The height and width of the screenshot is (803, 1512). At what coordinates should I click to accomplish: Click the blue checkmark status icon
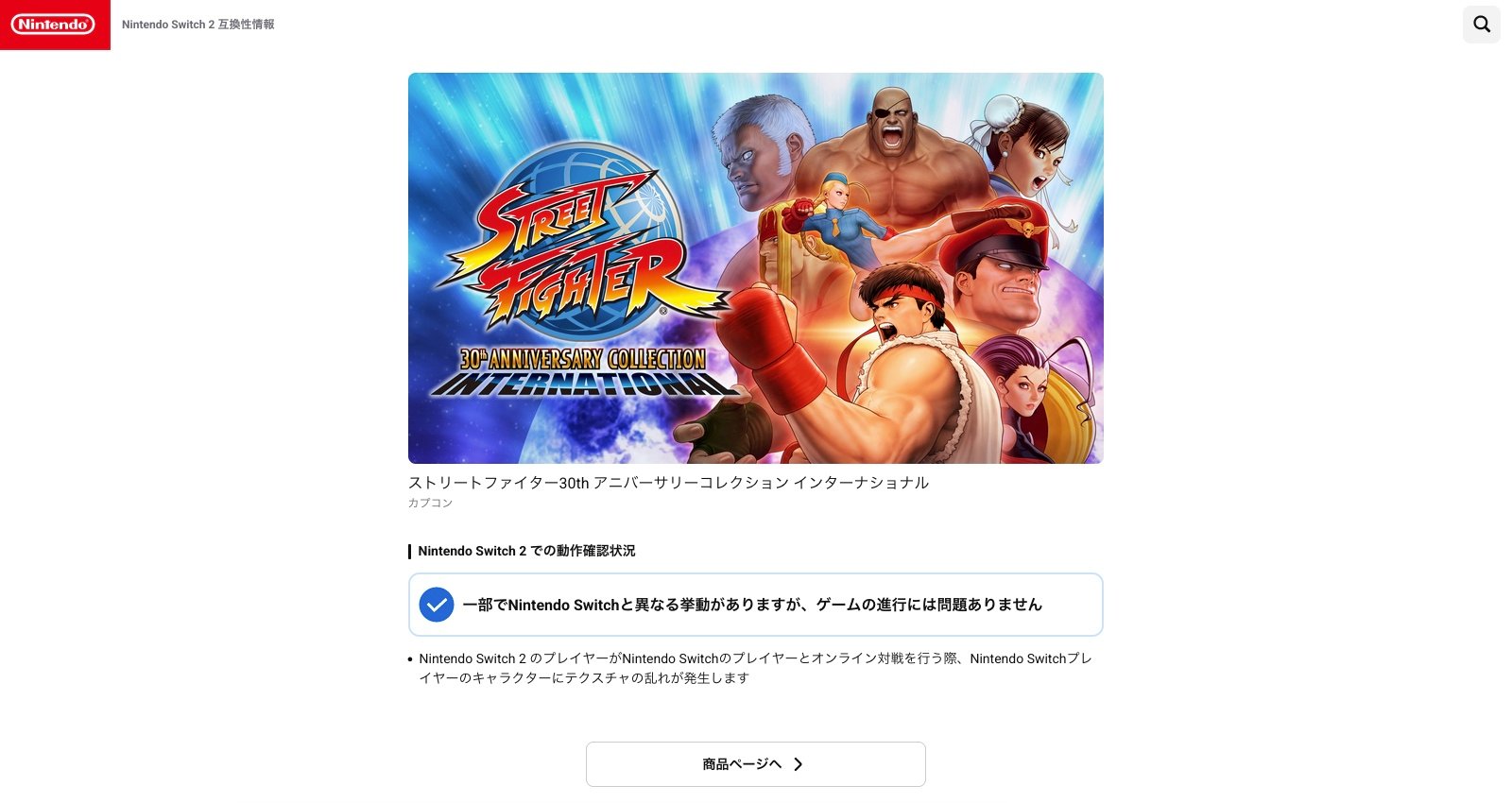click(x=437, y=605)
